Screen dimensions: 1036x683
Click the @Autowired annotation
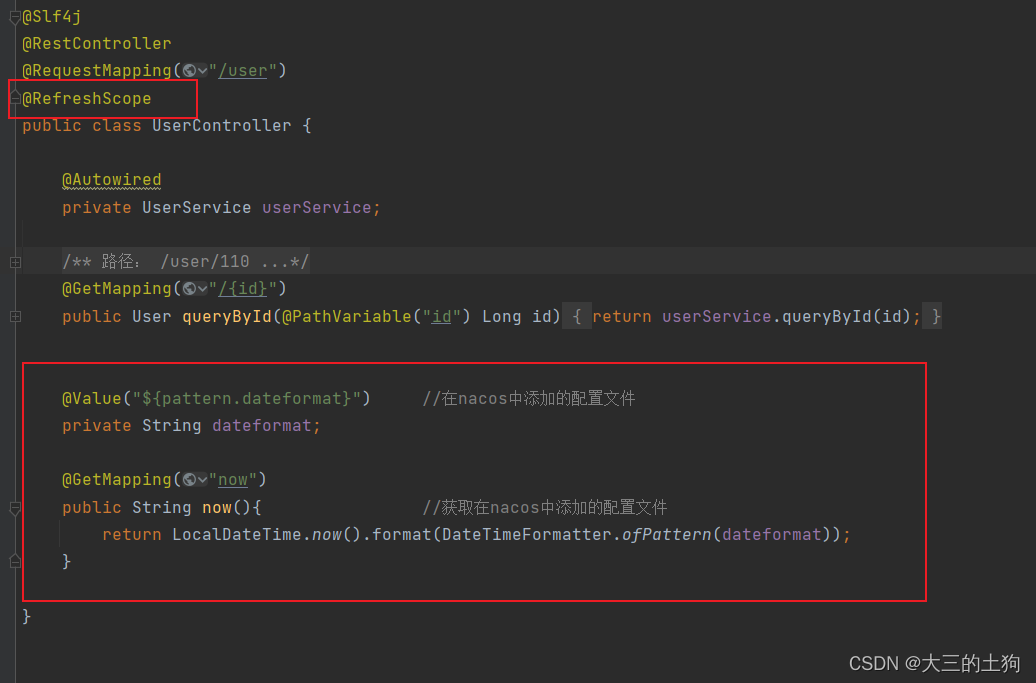pyautogui.click(x=112, y=180)
